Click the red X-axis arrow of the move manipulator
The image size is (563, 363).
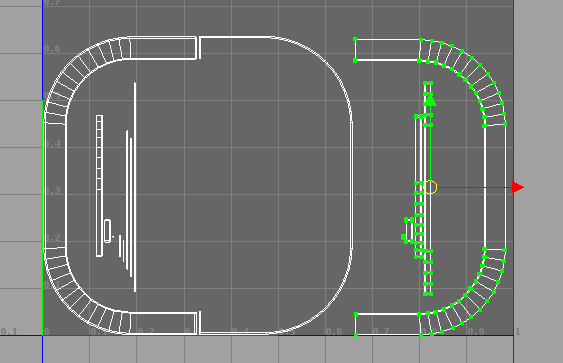517,187
